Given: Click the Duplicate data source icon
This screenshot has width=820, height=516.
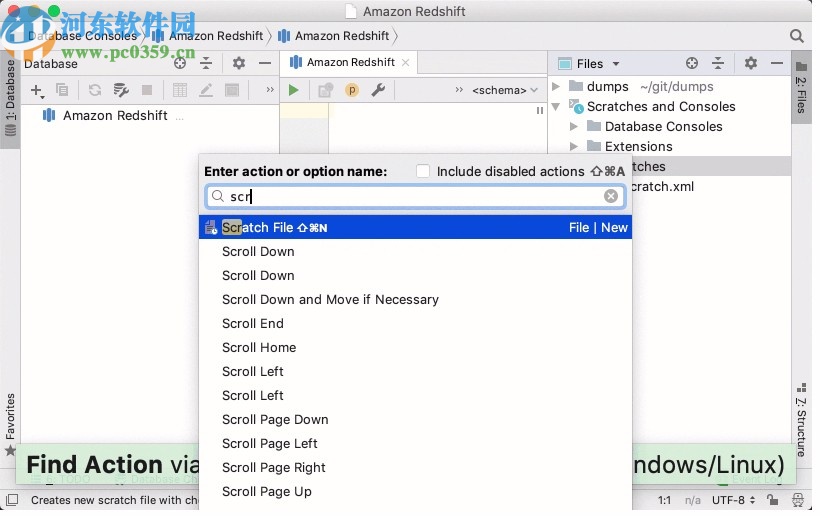Looking at the screenshot, I should point(62,90).
